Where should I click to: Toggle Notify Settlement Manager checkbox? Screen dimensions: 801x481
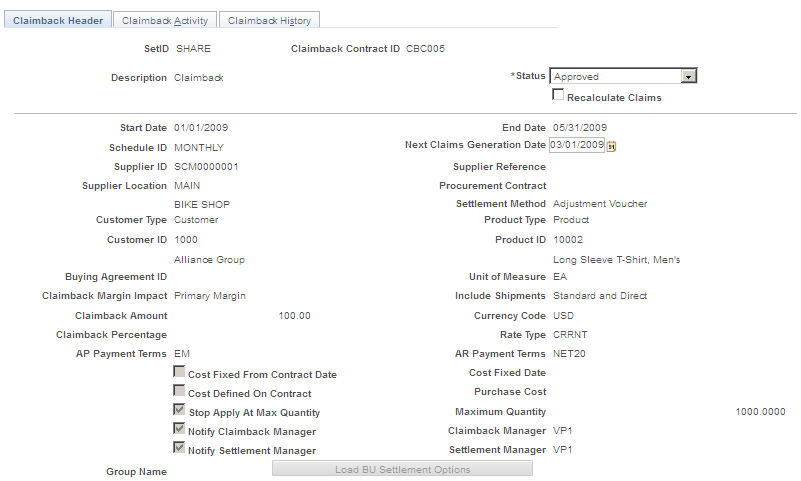[179, 447]
